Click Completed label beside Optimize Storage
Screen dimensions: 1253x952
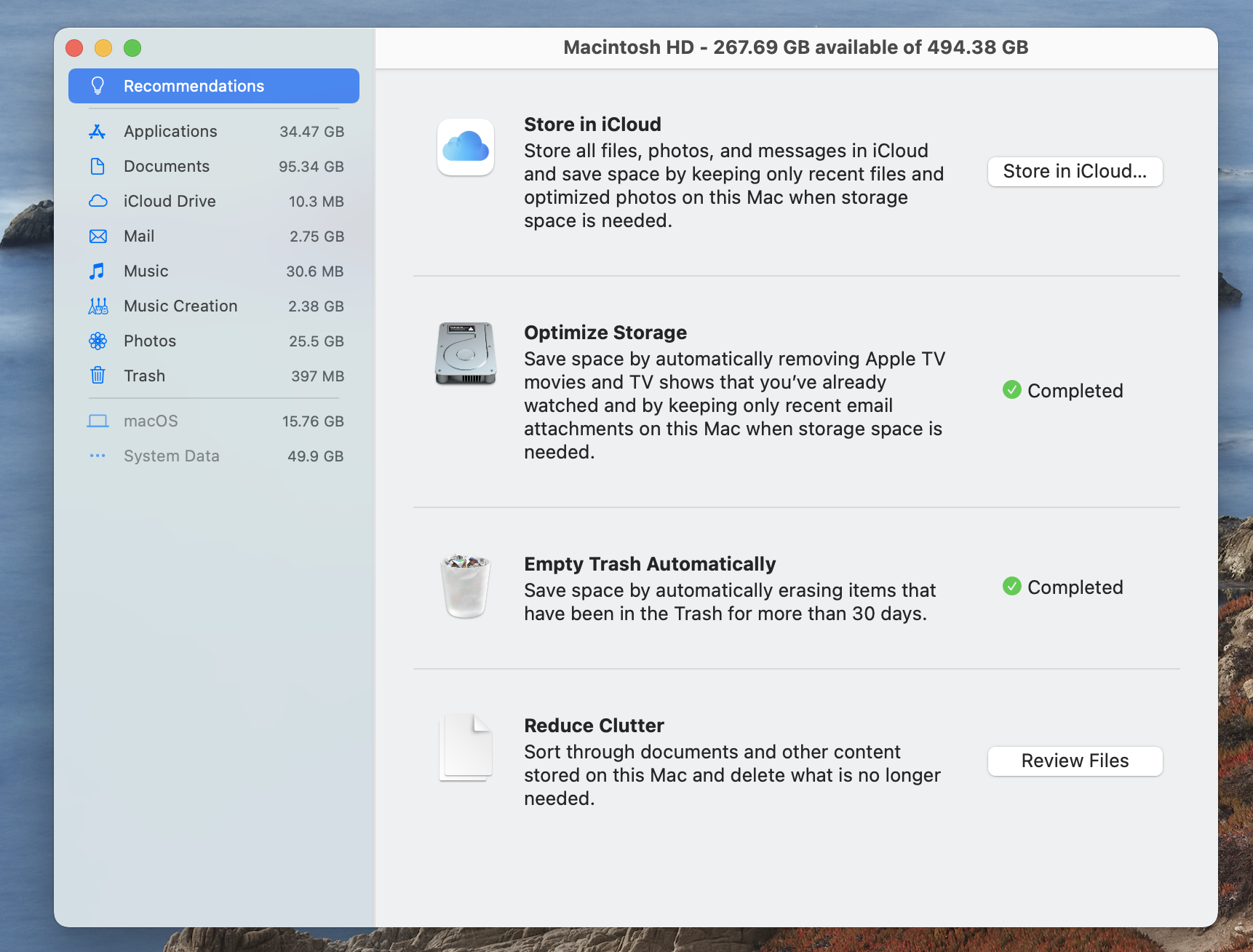1075,391
